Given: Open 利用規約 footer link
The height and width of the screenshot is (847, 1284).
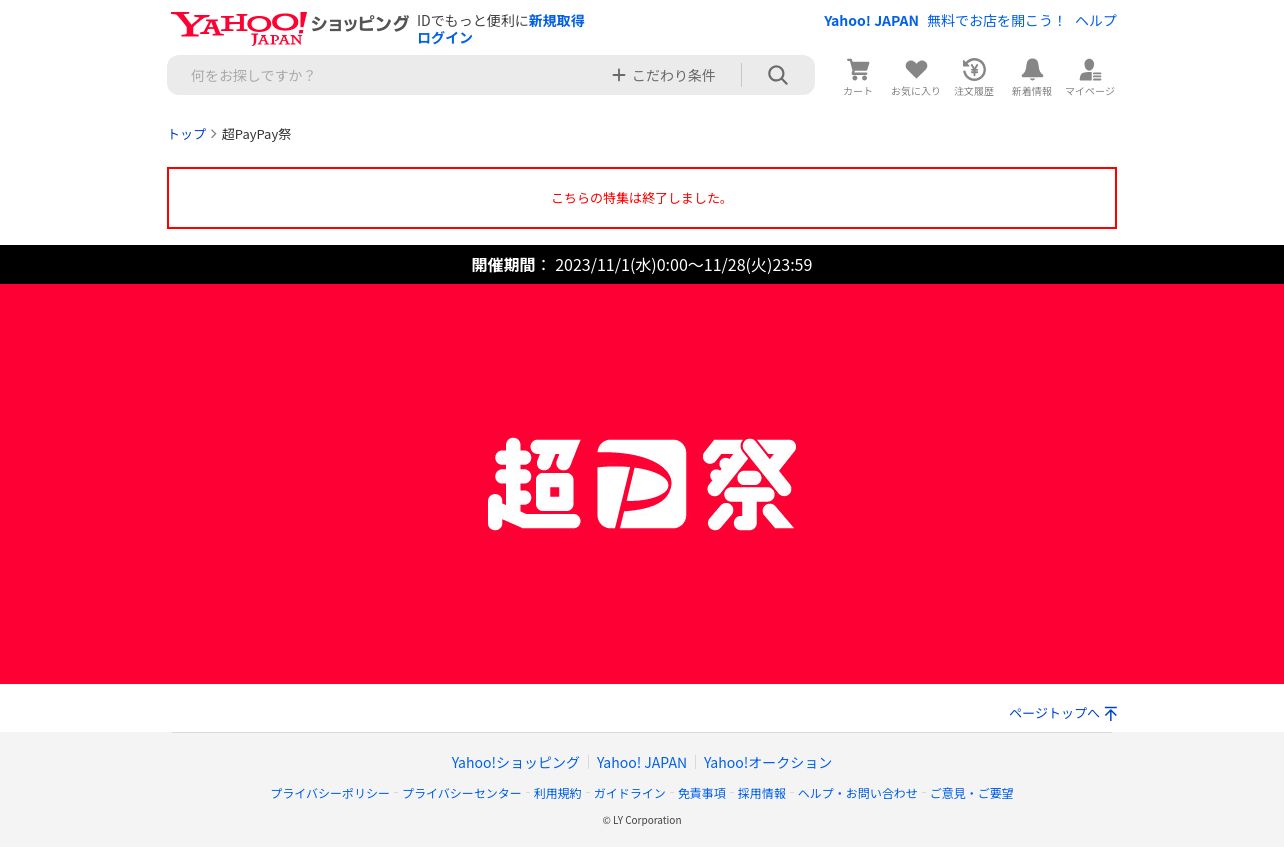Looking at the screenshot, I should click(x=557, y=793).
